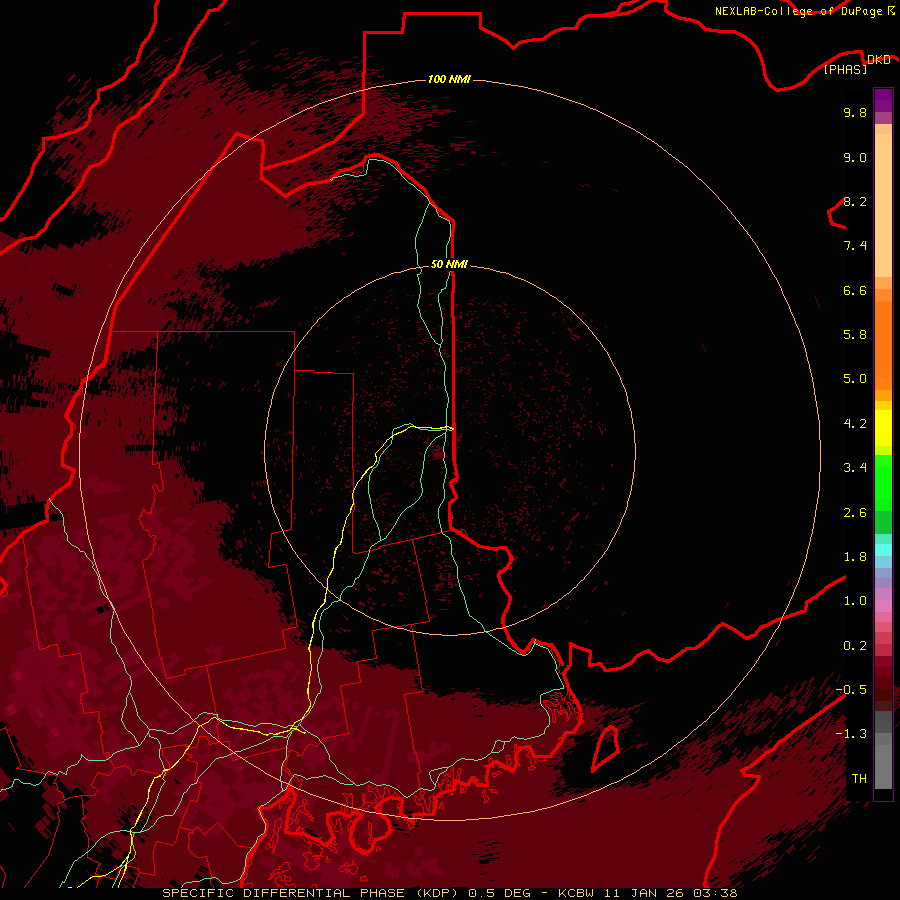900x900 pixels.
Task: Select the 2.6 scale label
Action: click(855, 513)
